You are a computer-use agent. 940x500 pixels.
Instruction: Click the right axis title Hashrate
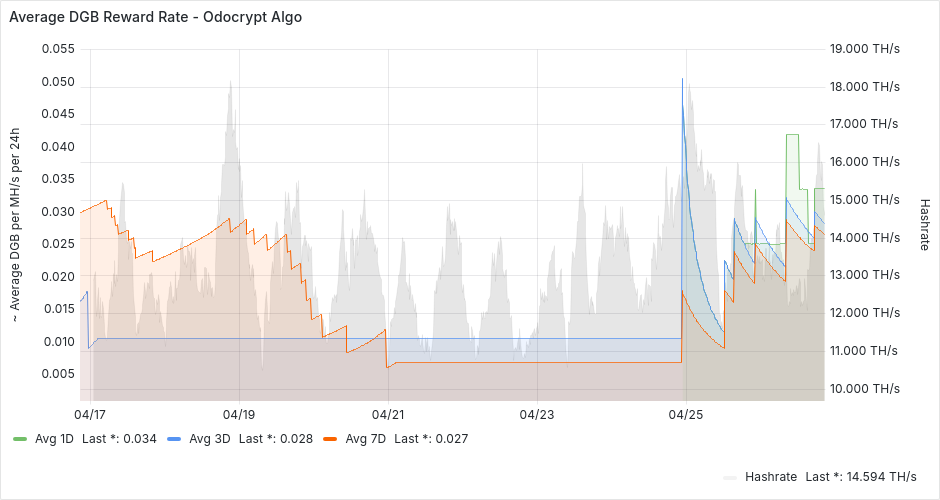click(923, 225)
